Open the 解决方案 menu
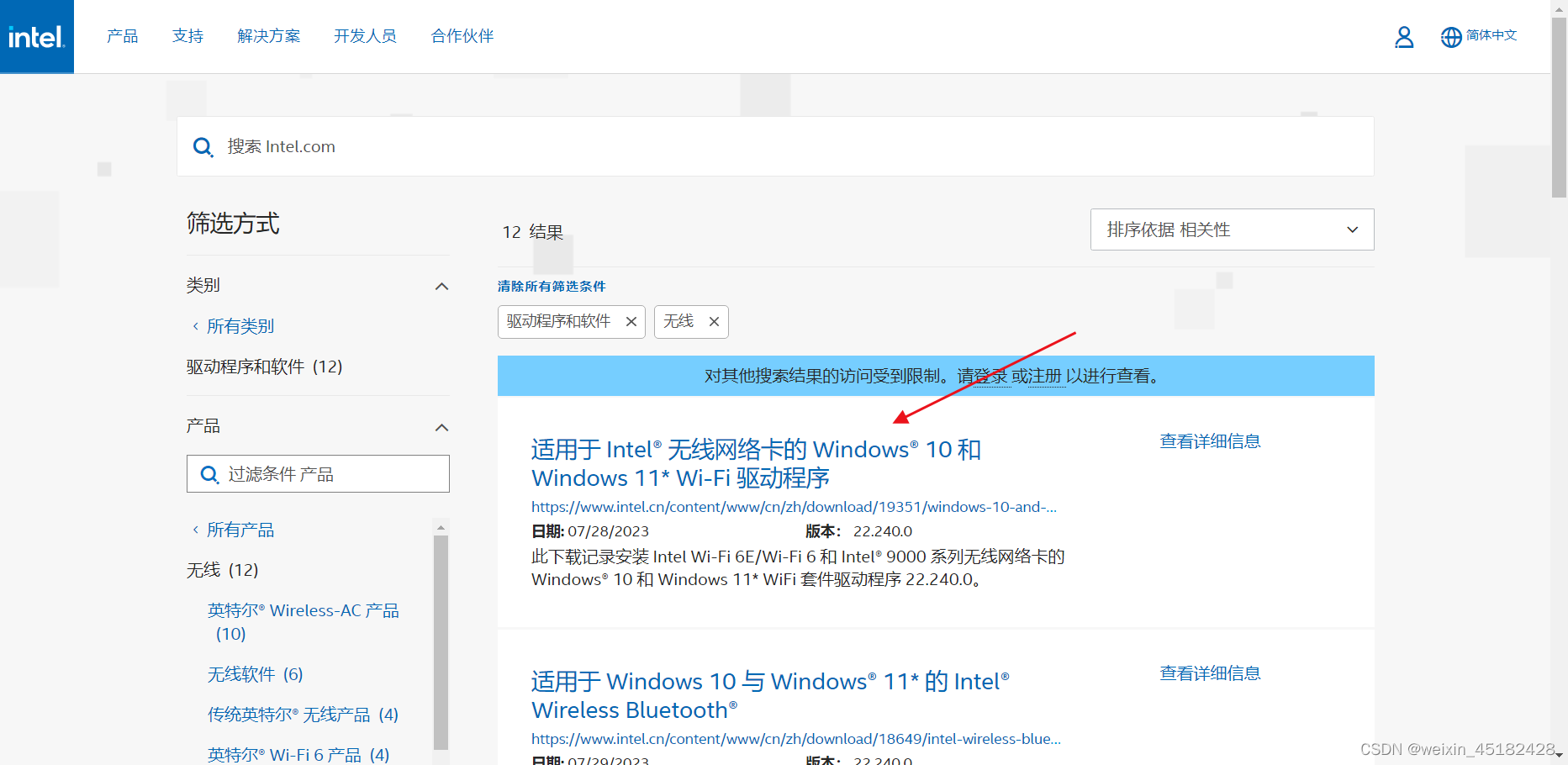1568x765 pixels. pyautogui.click(x=269, y=36)
